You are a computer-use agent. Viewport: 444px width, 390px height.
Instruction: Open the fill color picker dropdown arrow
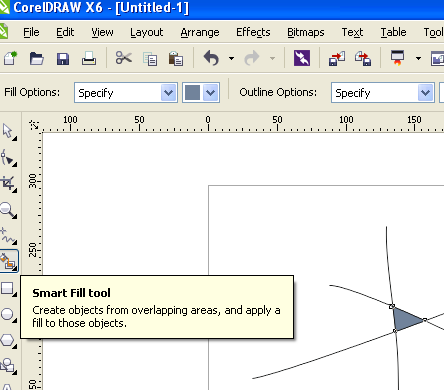[x=211, y=93]
